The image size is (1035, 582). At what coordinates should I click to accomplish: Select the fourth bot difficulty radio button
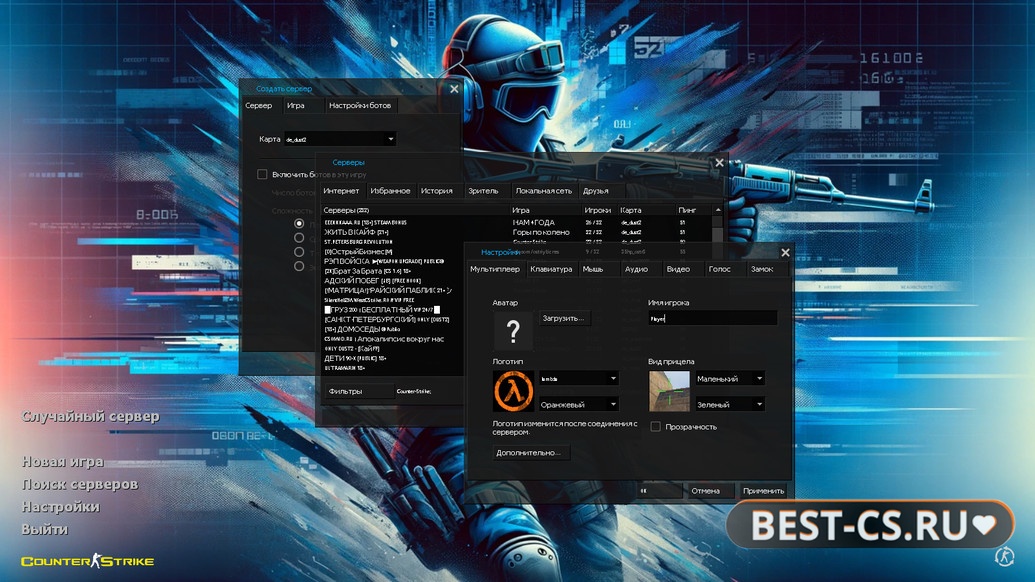click(299, 267)
